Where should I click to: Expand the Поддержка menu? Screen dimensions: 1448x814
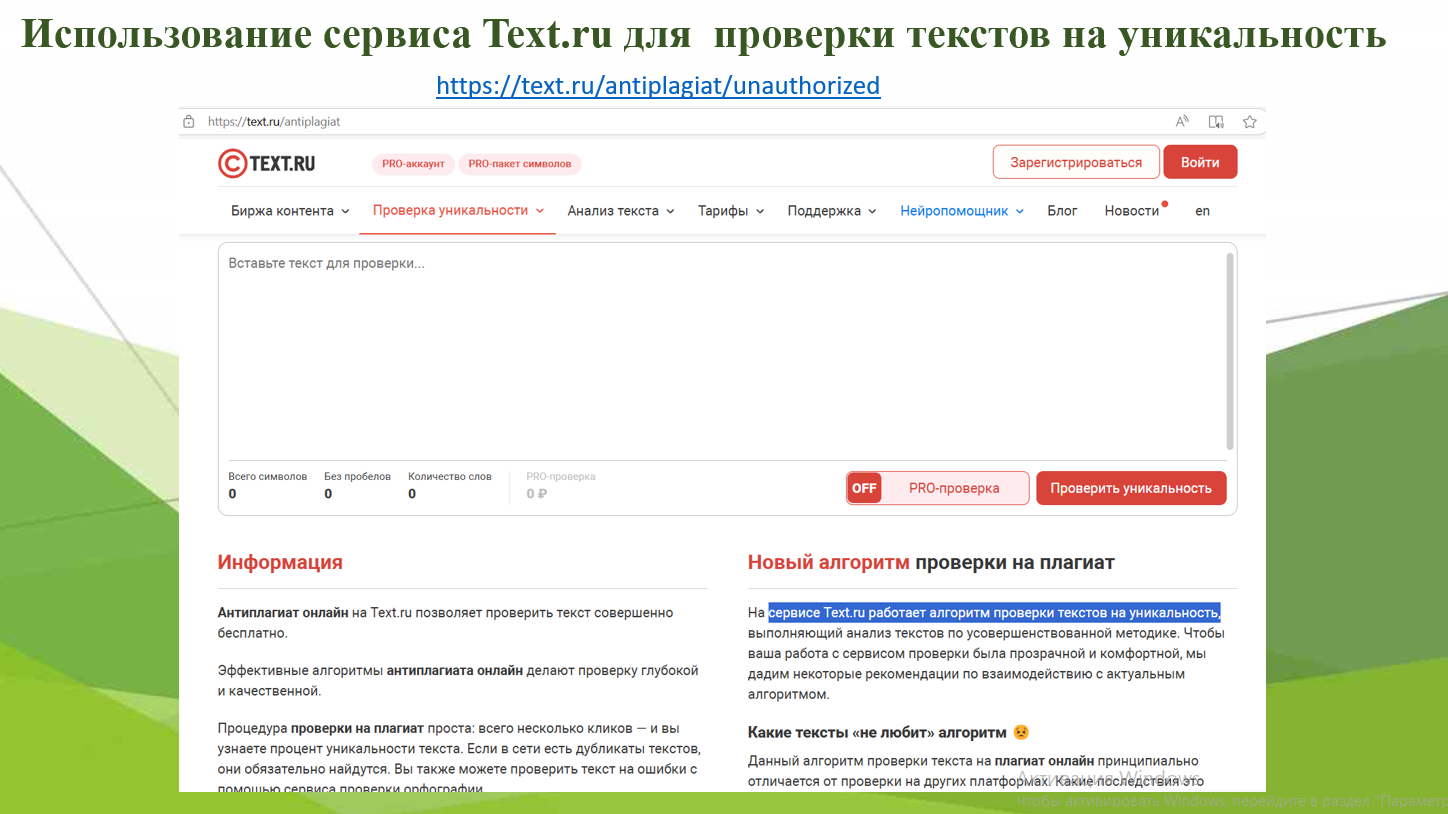click(832, 211)
